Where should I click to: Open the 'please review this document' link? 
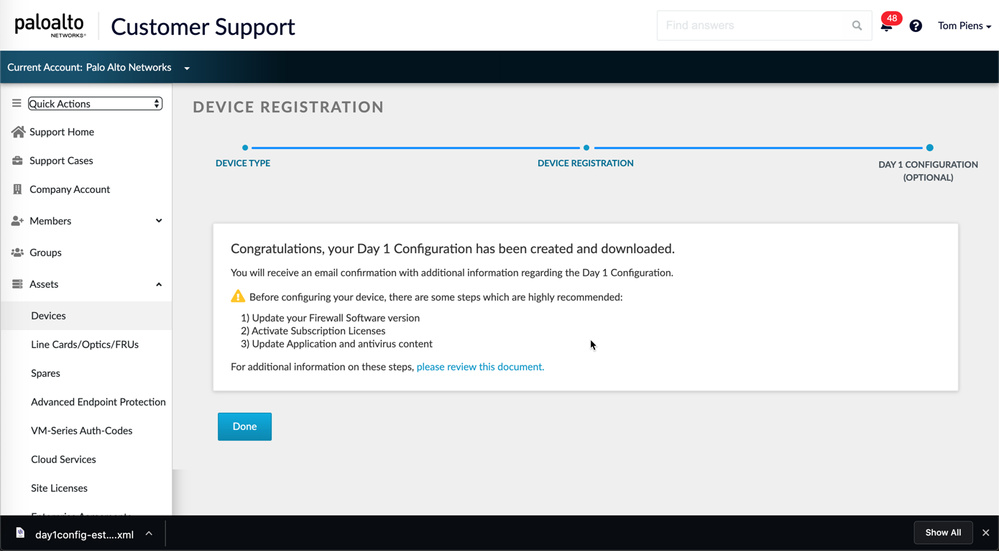[x=480, y=367]
